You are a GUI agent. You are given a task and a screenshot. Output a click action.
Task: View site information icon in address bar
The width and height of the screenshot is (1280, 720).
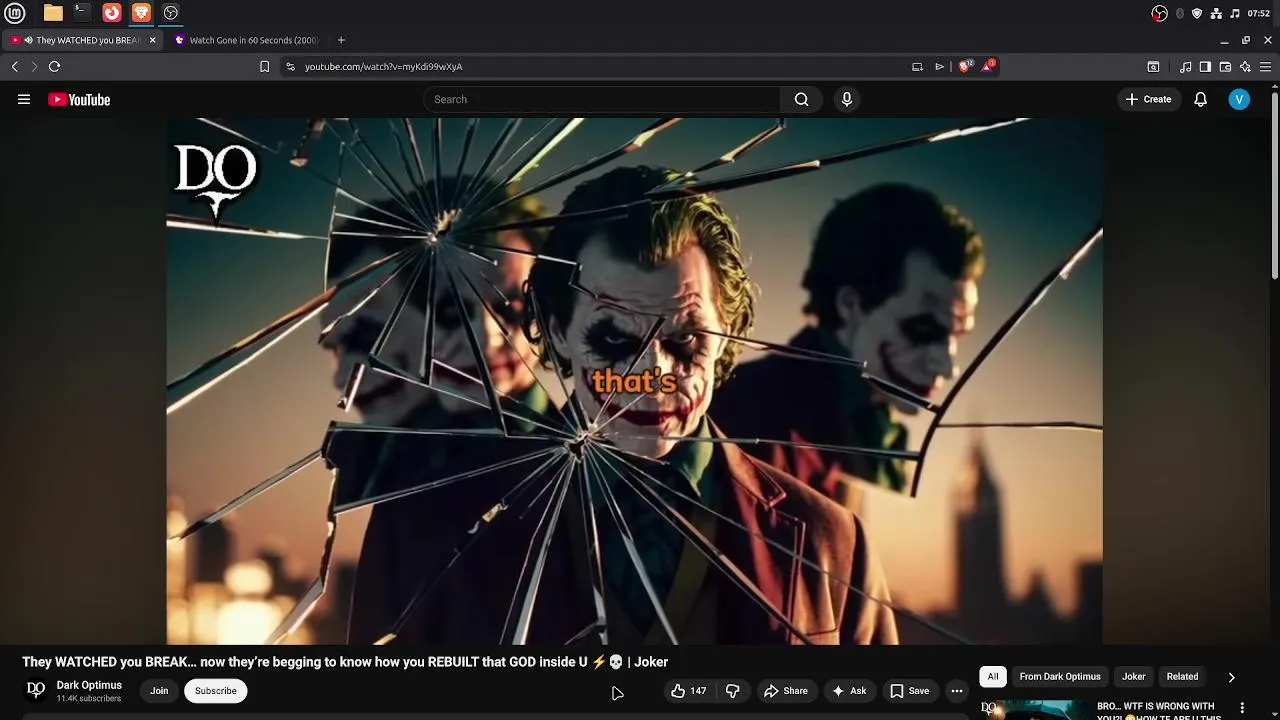[290, 66]
